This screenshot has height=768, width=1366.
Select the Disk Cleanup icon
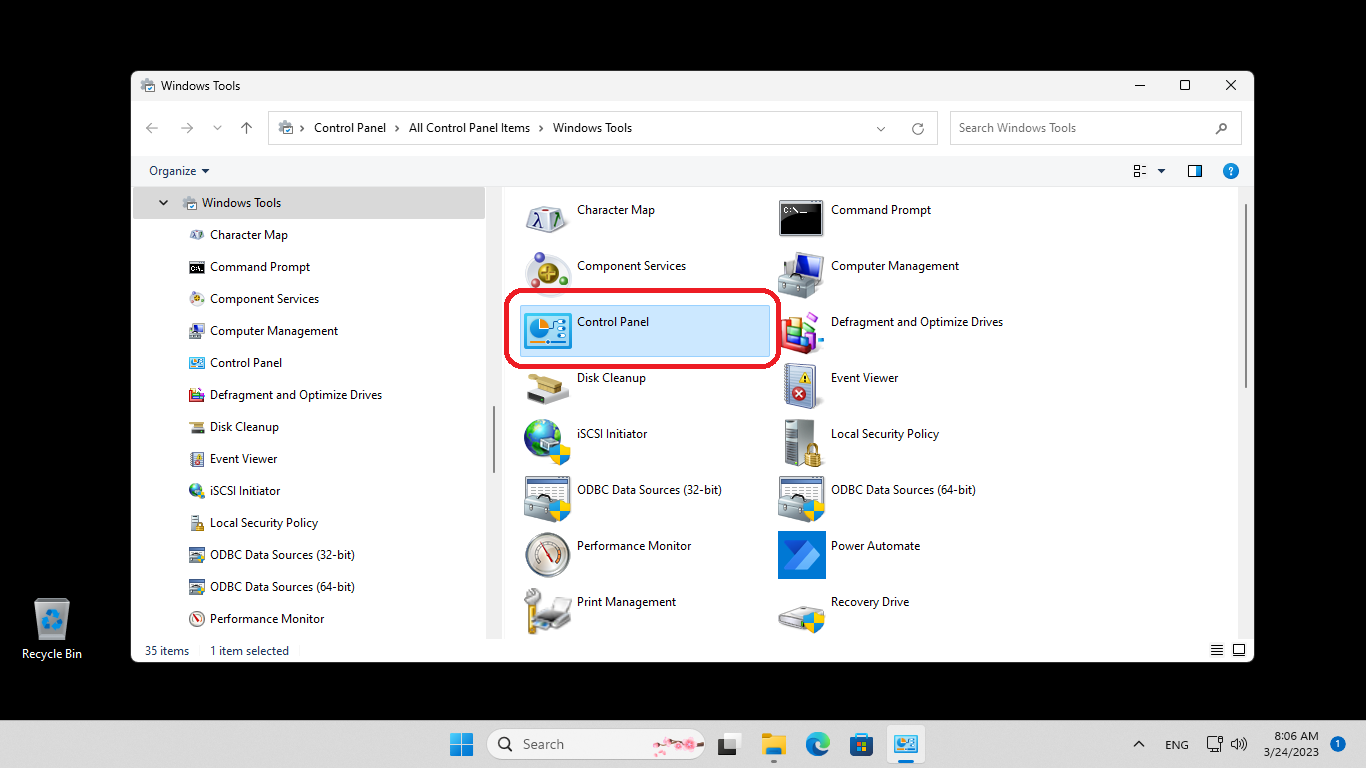547,386
